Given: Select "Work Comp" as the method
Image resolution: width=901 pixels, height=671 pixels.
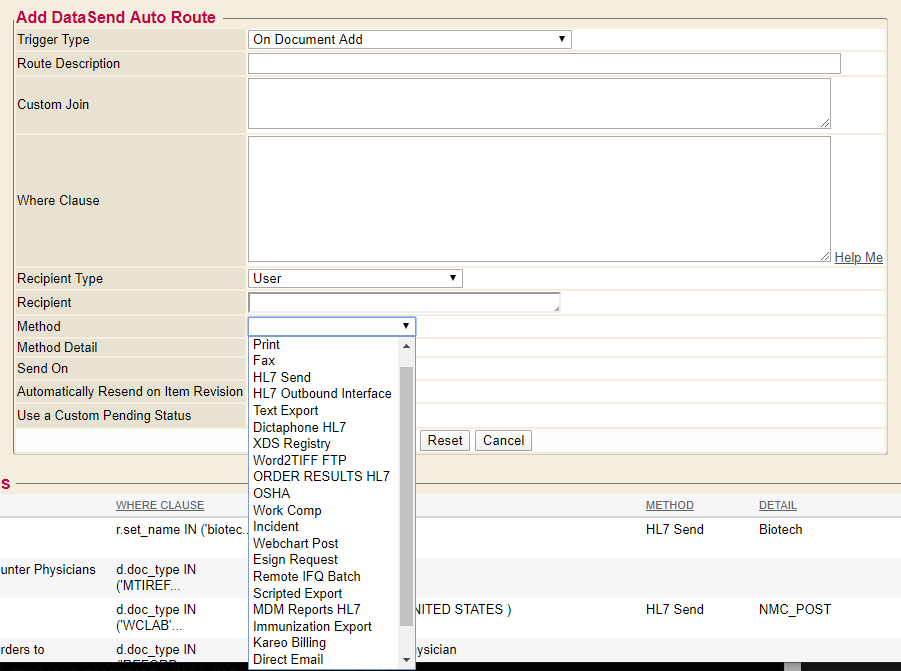Looking at the screenshot, I should click(287, 510).
